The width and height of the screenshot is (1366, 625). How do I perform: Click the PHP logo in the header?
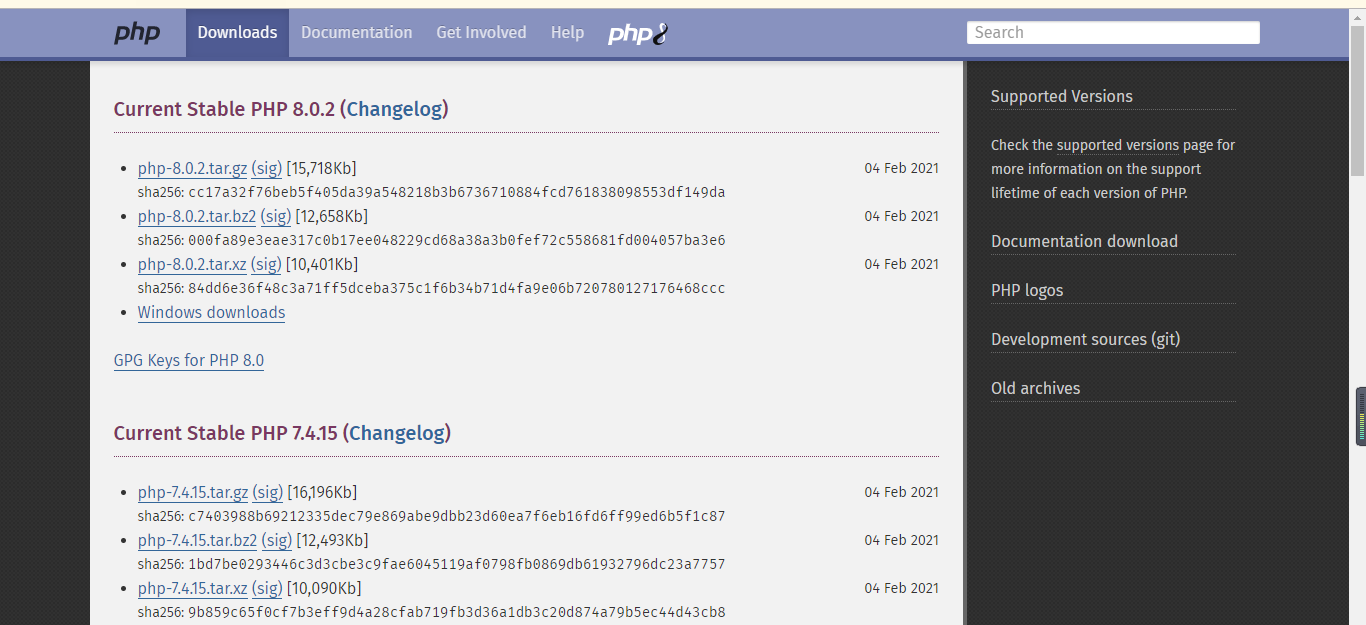click(137, 33)
